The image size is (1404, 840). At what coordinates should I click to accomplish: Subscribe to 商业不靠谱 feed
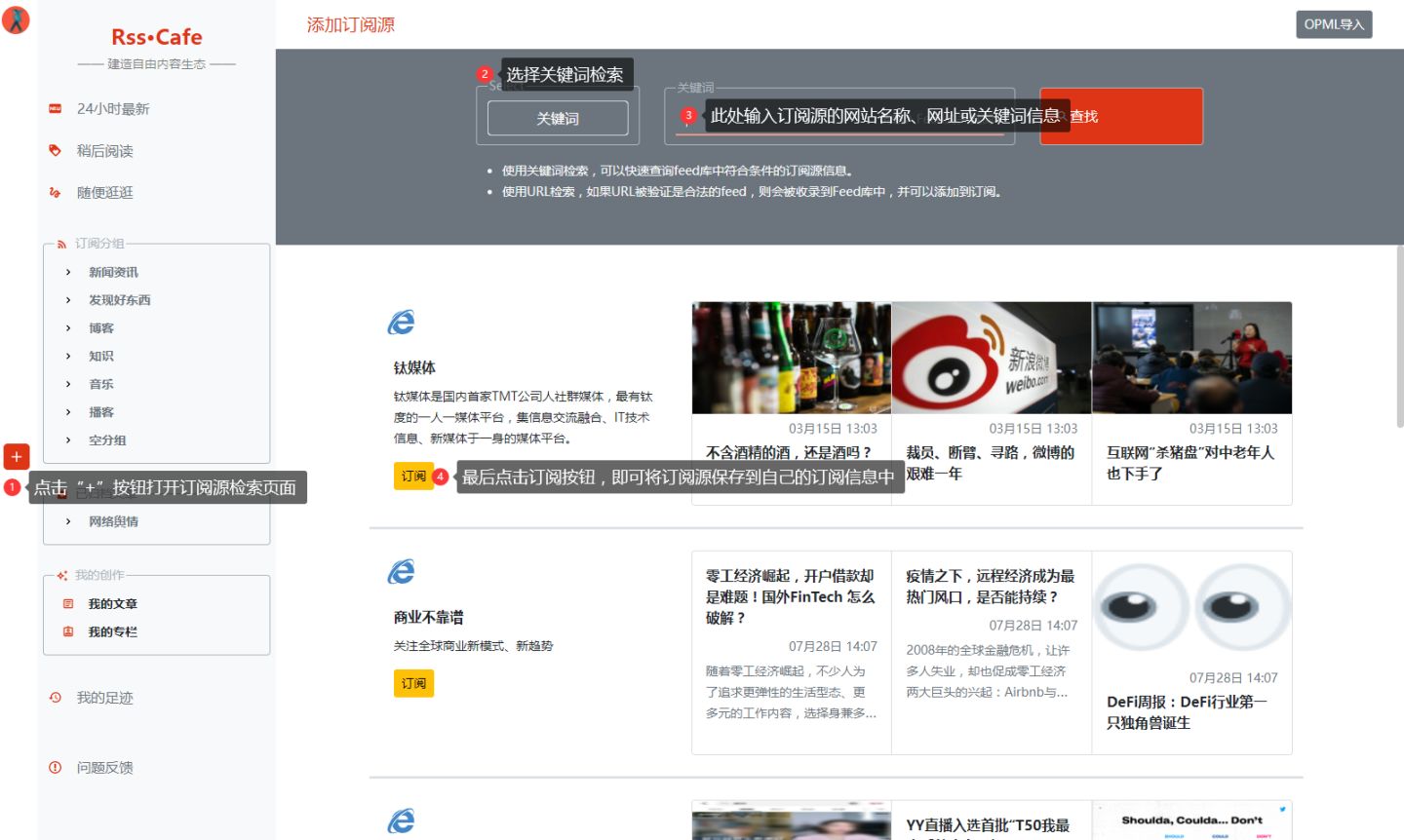click(413, 683)
